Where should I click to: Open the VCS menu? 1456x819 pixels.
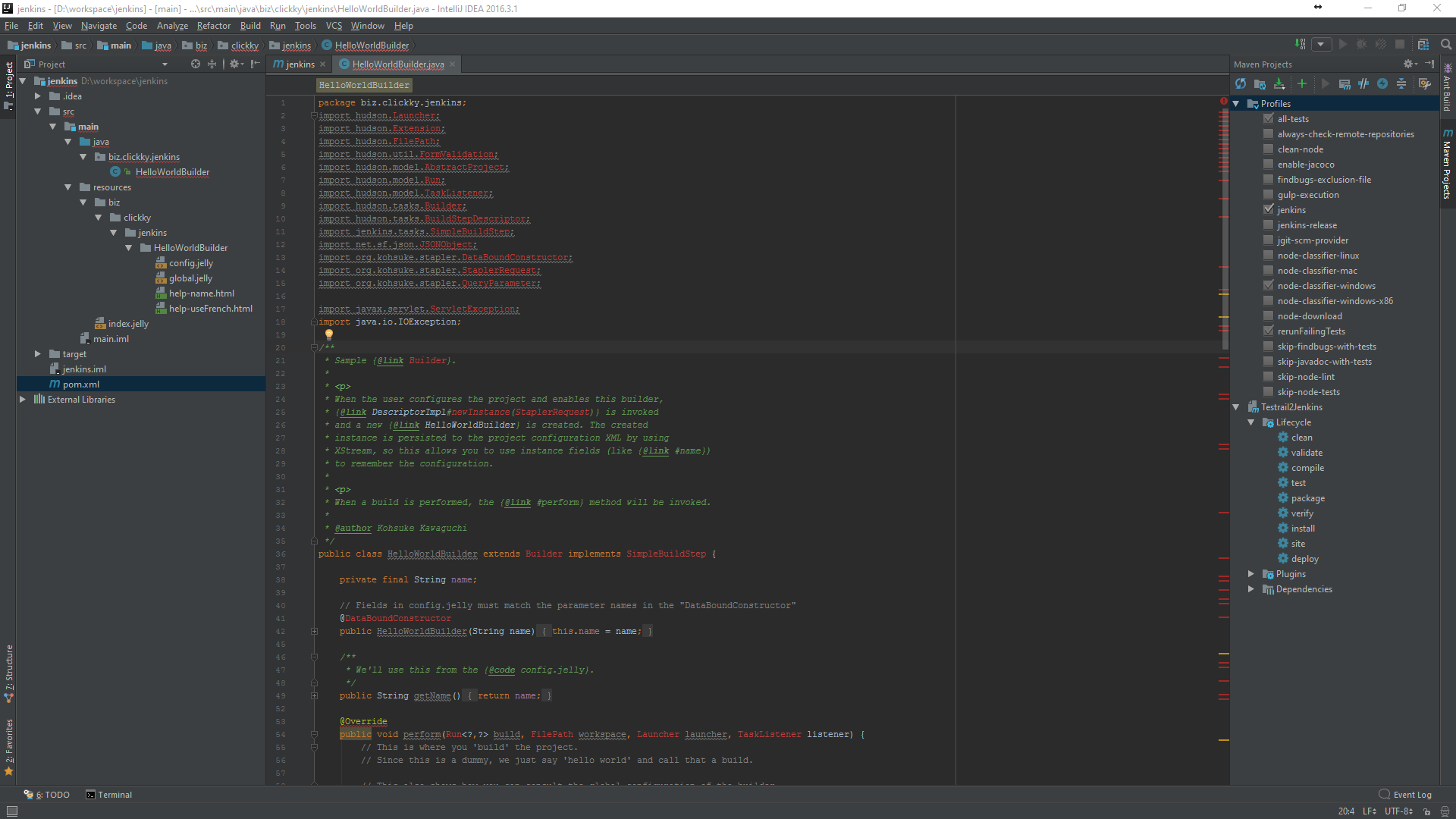click(334, 26)
